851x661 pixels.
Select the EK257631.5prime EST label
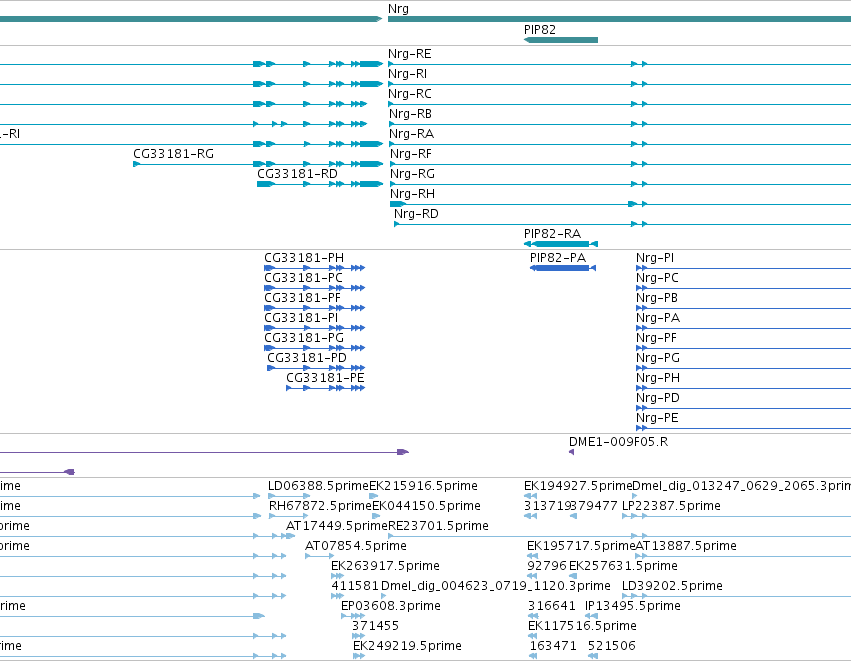623,567
